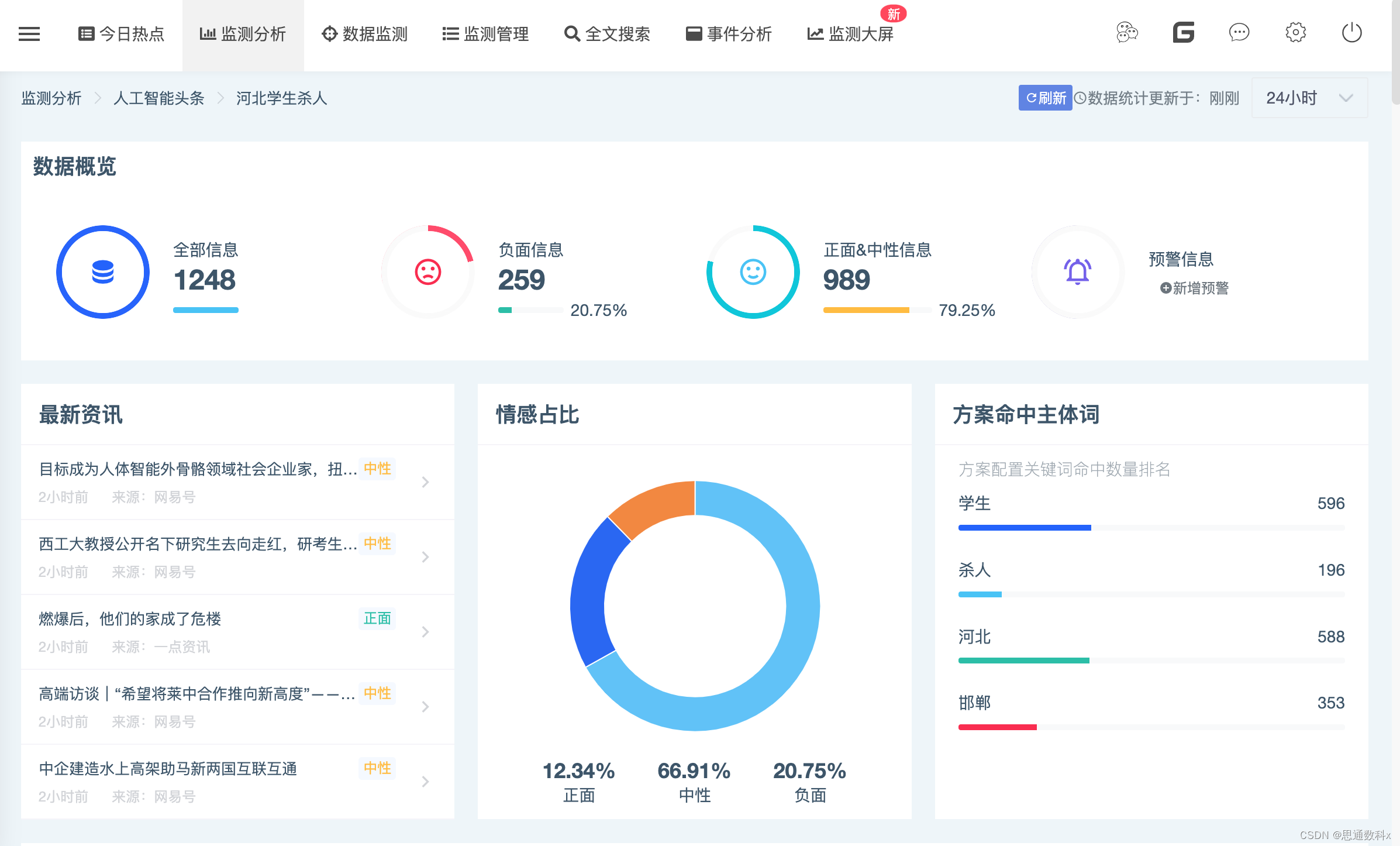Click the power logout icon
The width and height of the screenshot is (1400, 846).
(1351, 33)
